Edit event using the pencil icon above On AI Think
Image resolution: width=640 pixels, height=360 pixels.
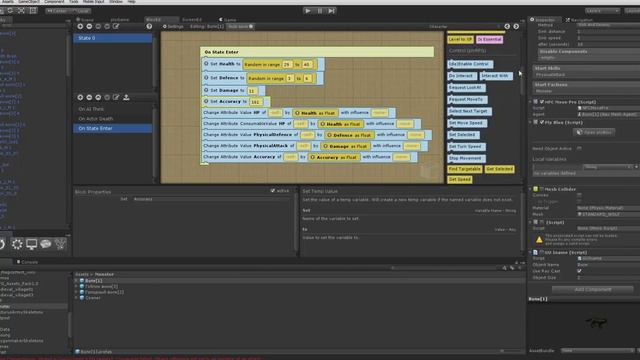(x=116, y=97)
